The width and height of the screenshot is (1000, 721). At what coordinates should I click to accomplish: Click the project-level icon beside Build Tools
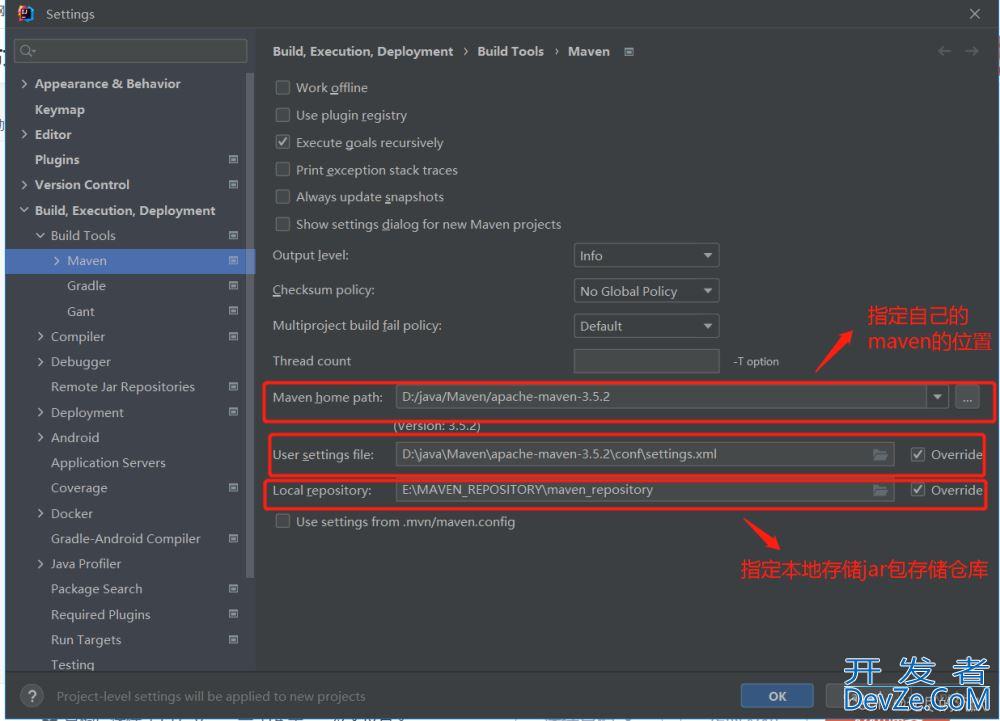233,235
